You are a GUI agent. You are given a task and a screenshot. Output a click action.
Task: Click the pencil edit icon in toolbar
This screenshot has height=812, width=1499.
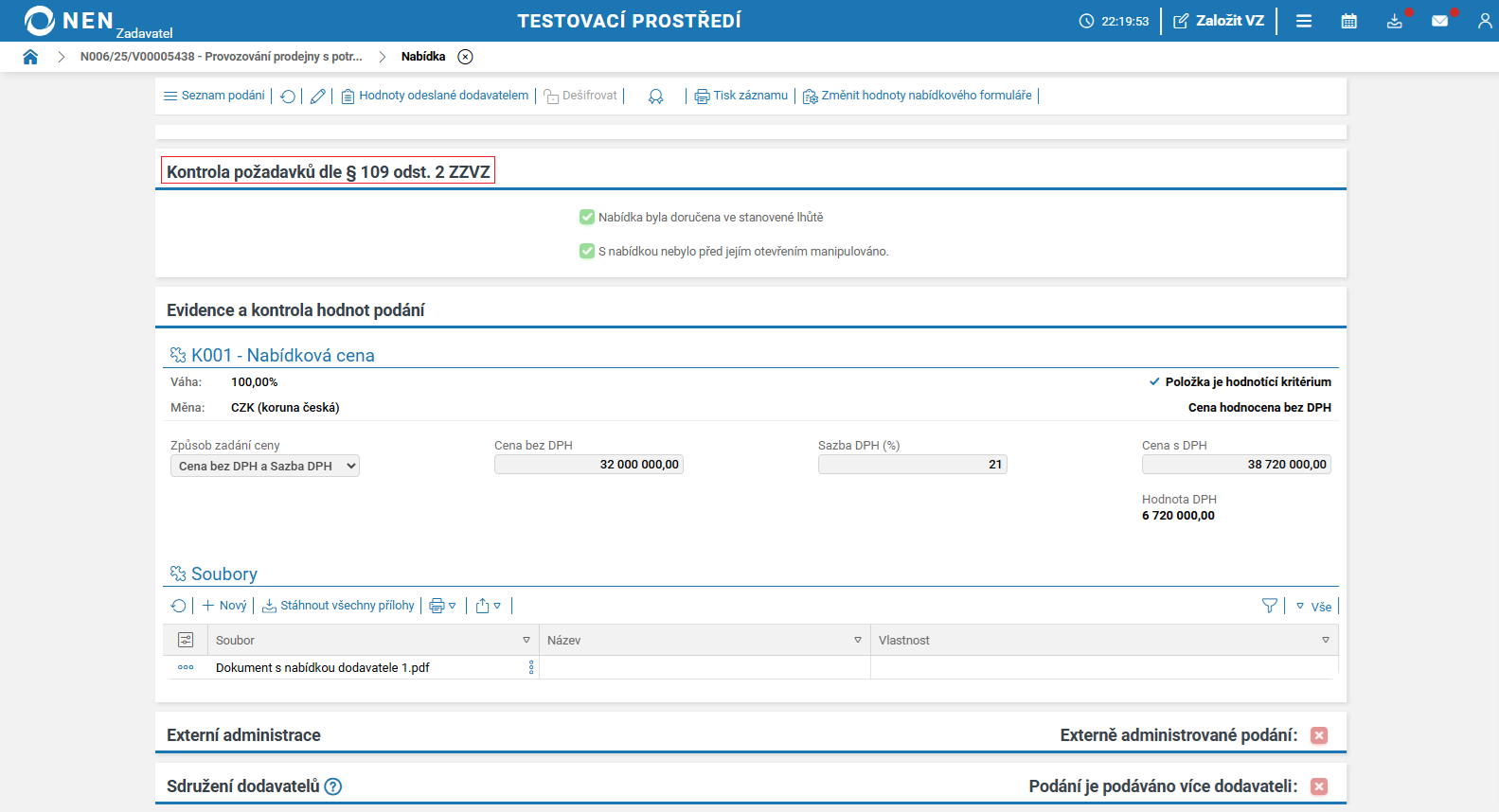318,96
